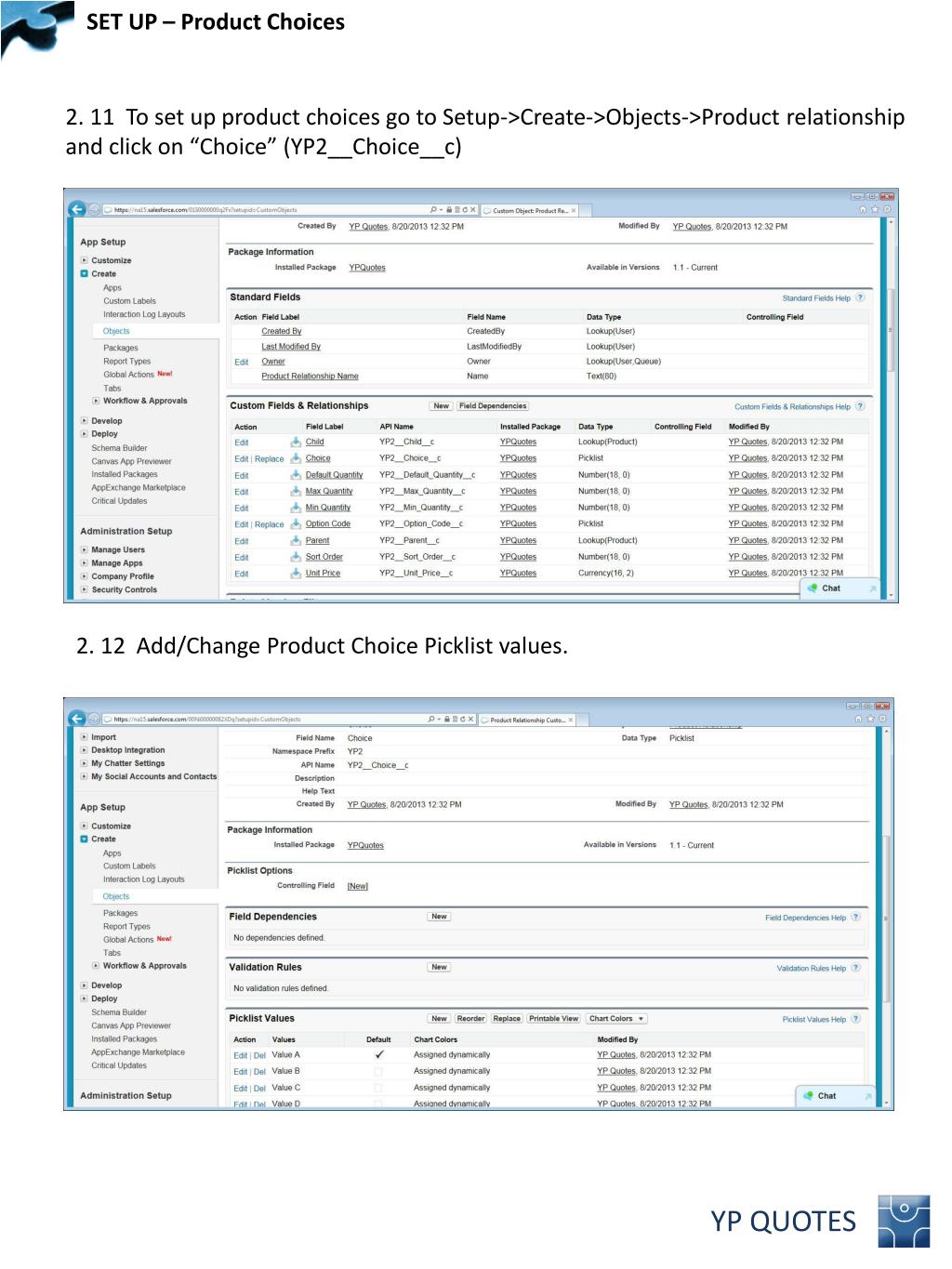Open the Chat widget in Custom Object window
This screenshot has width=952, height=1269.
pos(840,588)
